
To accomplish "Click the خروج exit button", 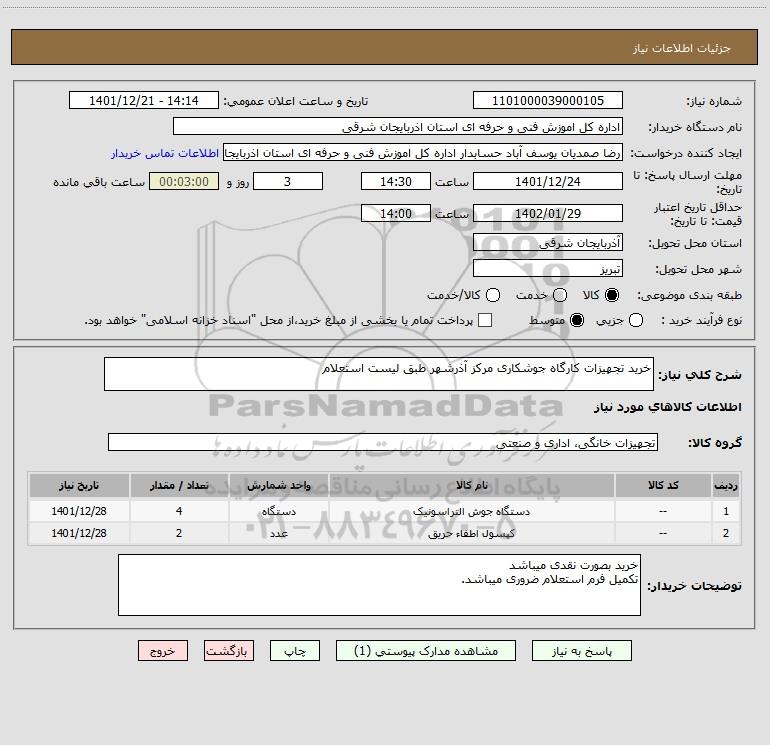I will 163,651.
